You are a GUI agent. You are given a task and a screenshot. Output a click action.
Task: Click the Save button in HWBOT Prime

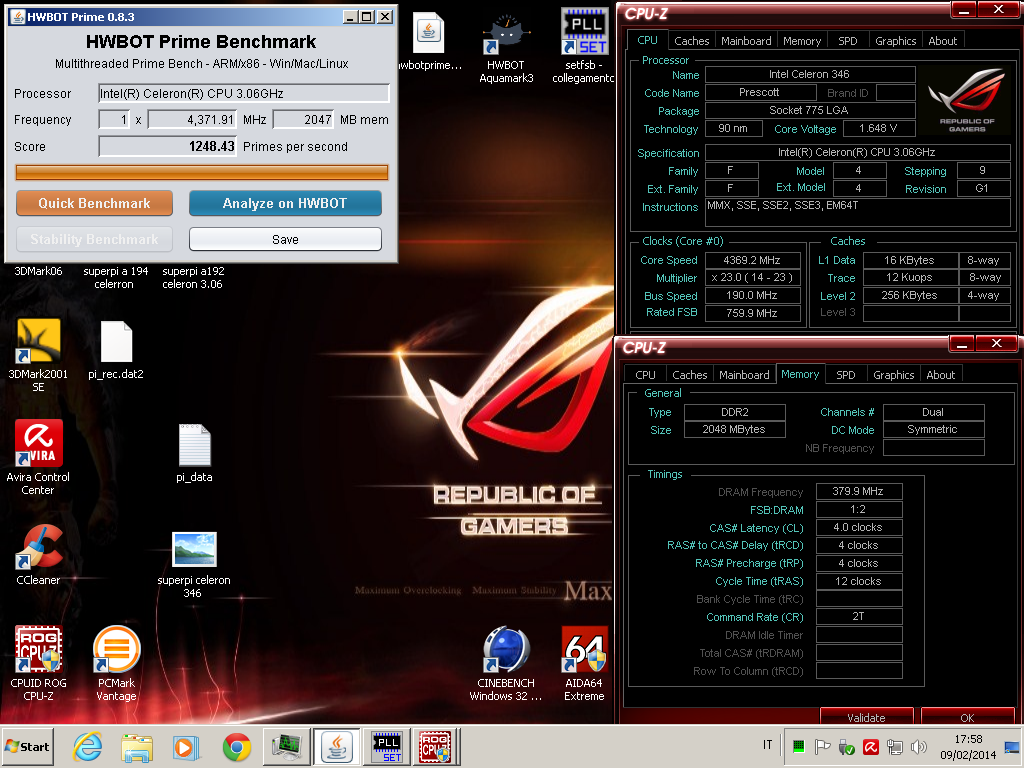tap(285, 239)
